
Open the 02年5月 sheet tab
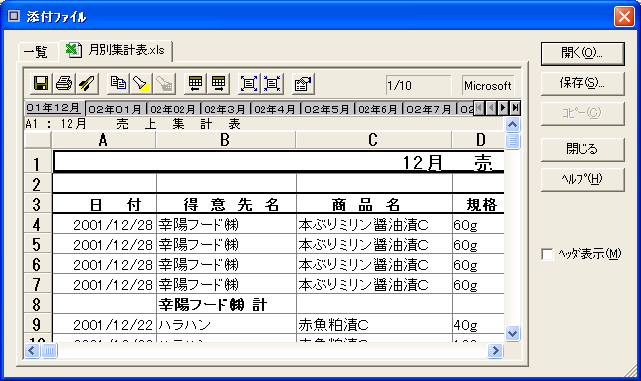(x=326, y=109)
